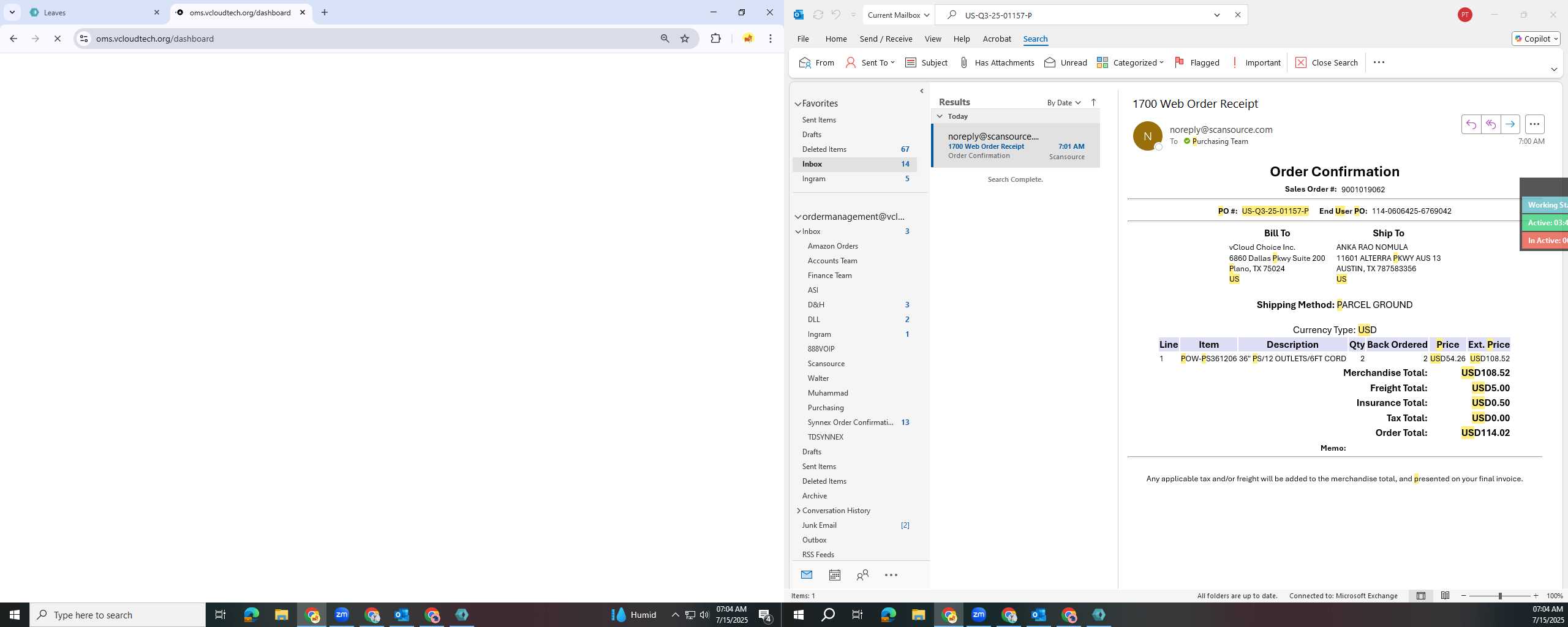Screen dimensions: 1568x627
Task: Collapse the folder pane arrow
Action: pos(921,91)
